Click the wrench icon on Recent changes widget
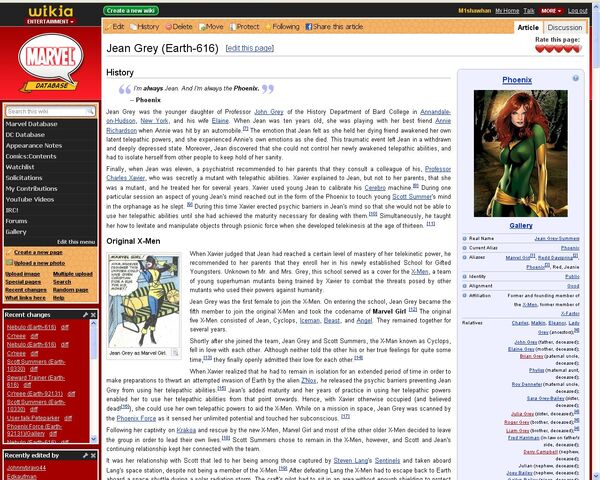This screenshot has height=480, width=600. (x=85, y=315)
